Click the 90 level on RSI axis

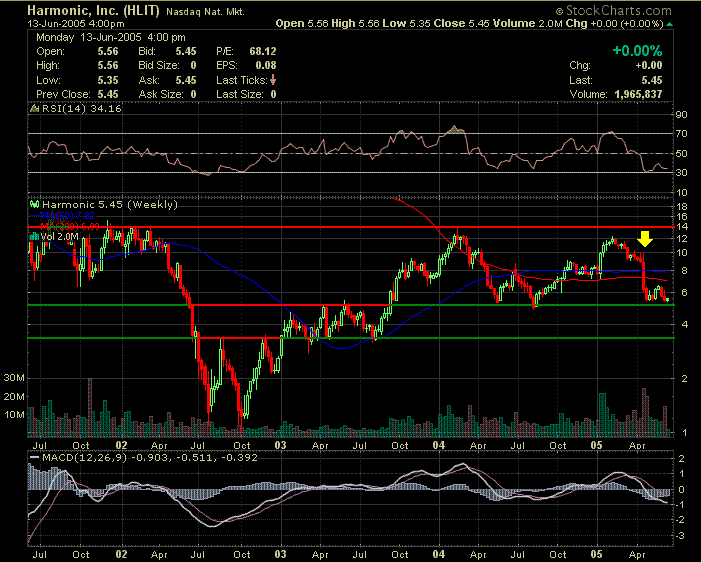pos(681,115)
